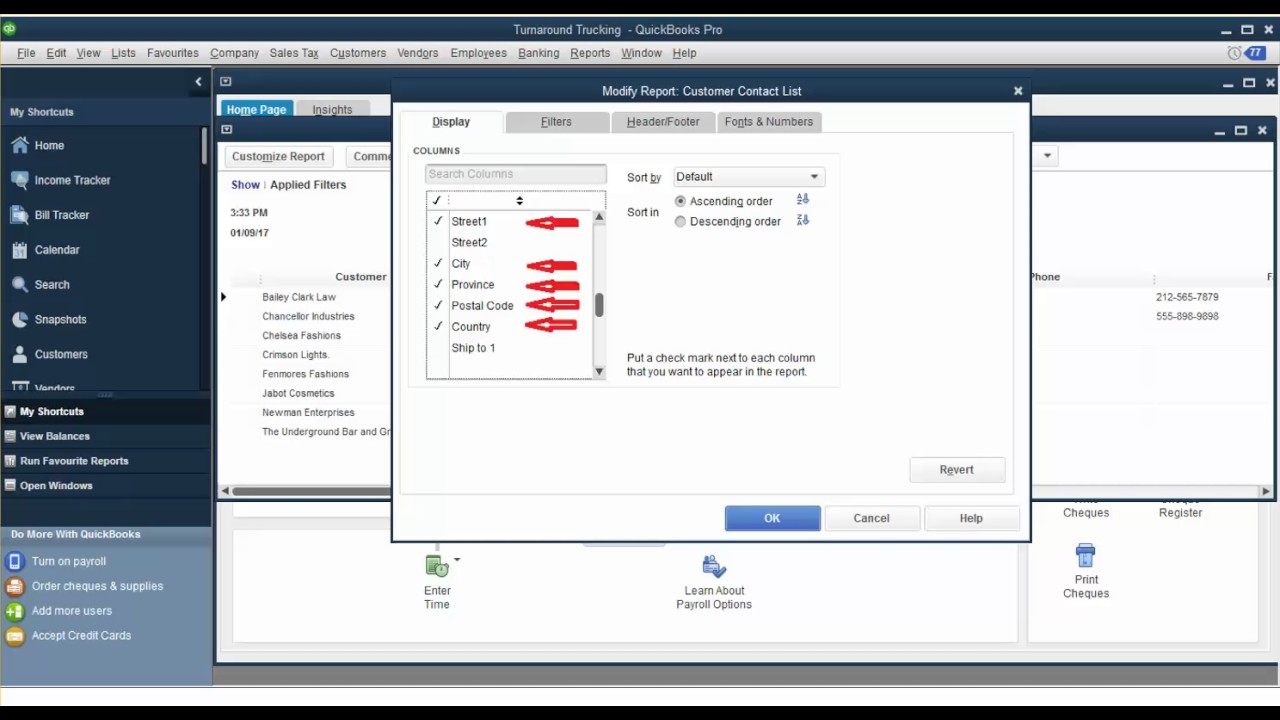Uncheck the City column

tap(438, 263)
